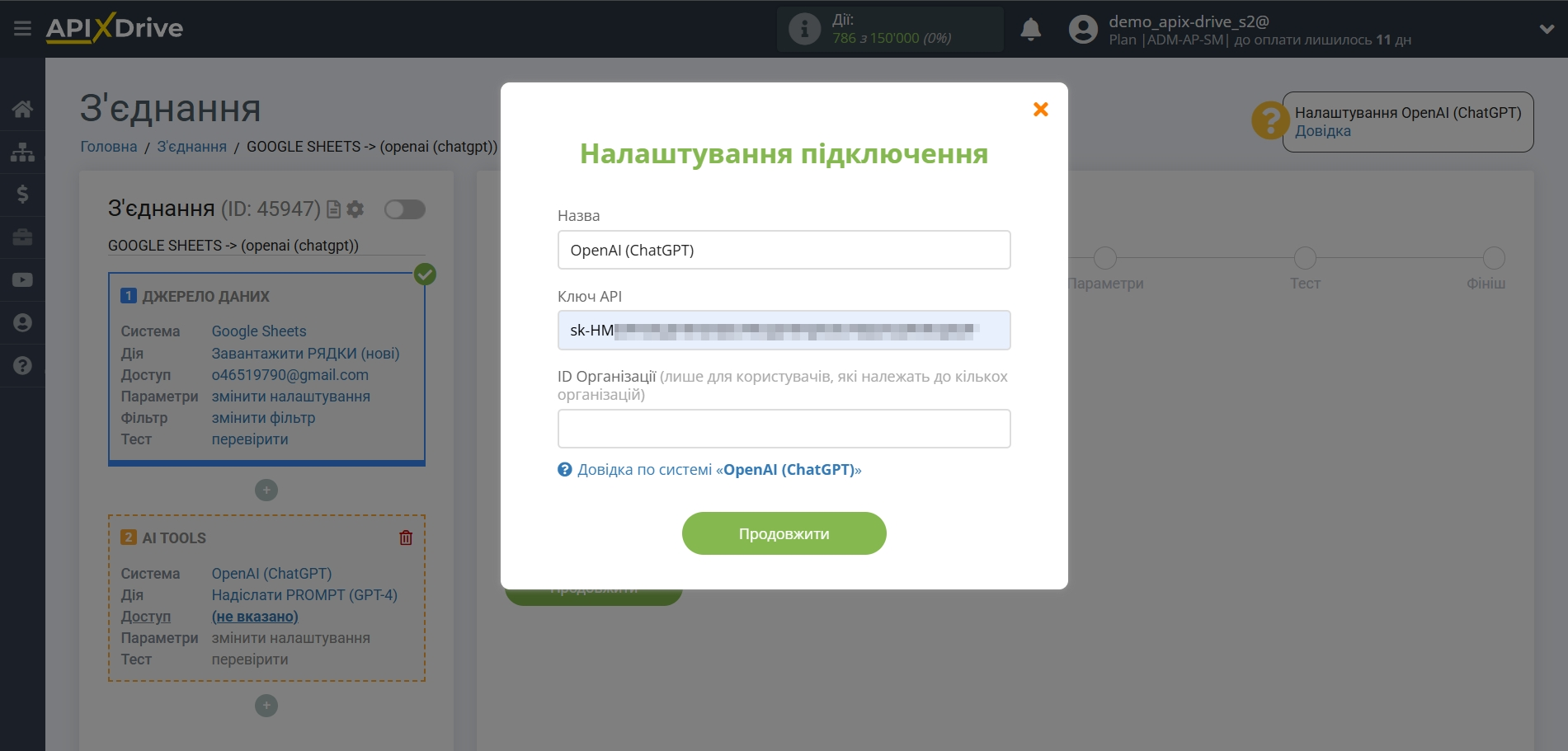Click змінити фільтр link
Screen dimensions: 1568x751
tap(264, 418)
